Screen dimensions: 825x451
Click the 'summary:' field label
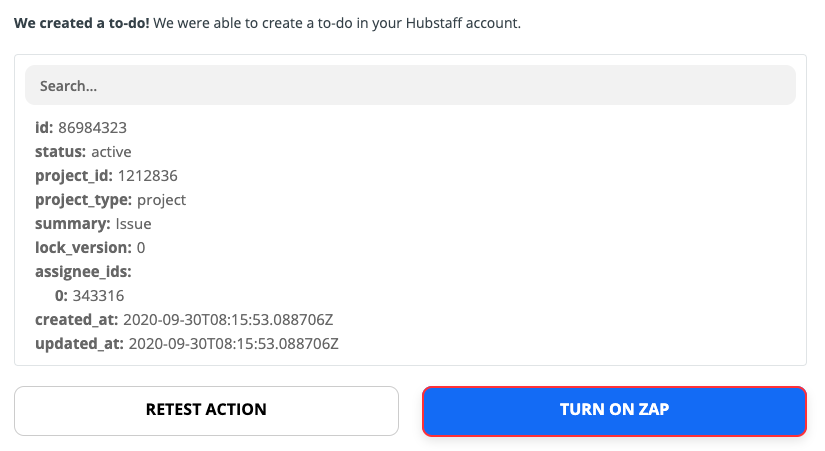point(73,224)
